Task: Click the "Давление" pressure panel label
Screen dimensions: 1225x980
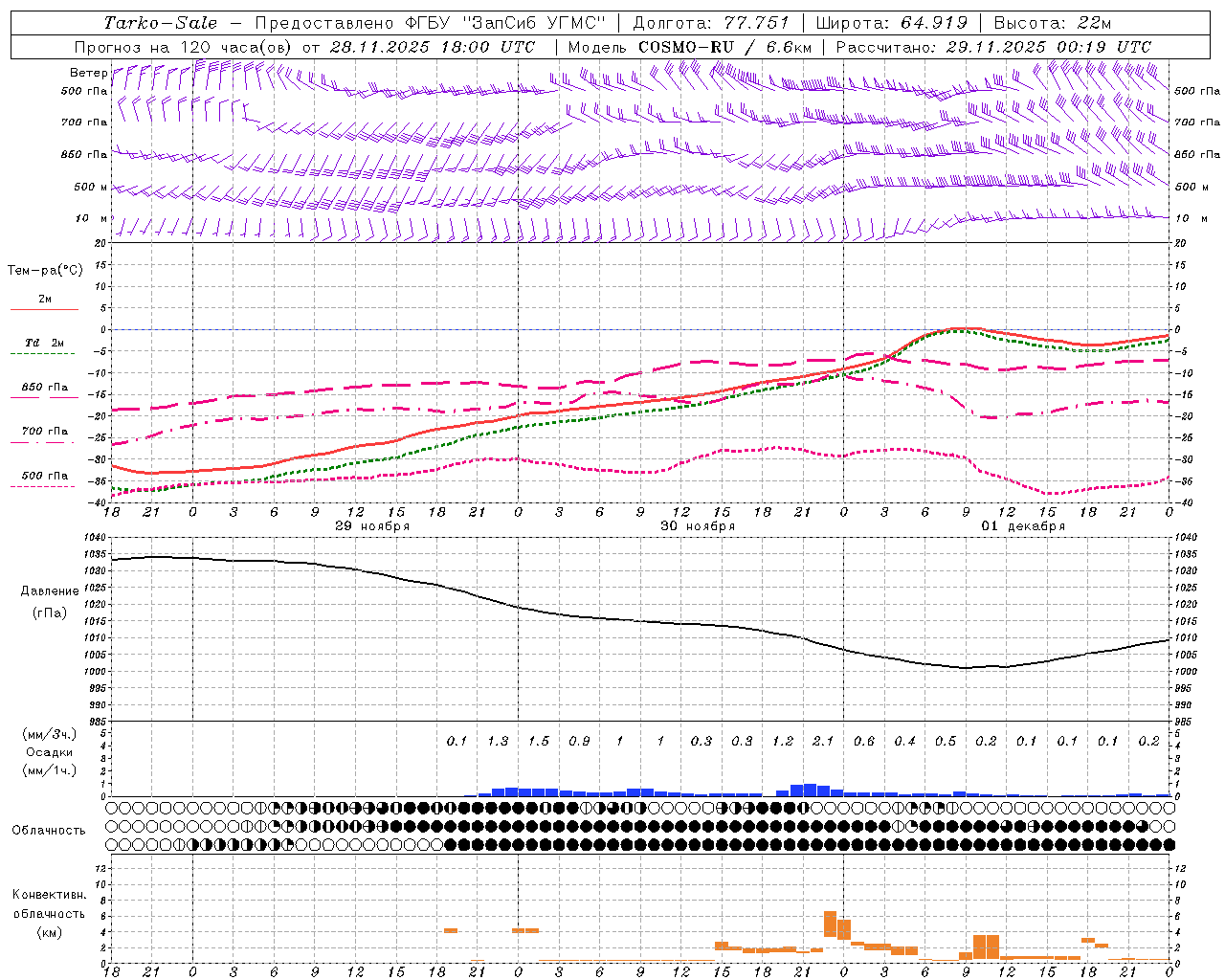Action: (x=50, y=590)
